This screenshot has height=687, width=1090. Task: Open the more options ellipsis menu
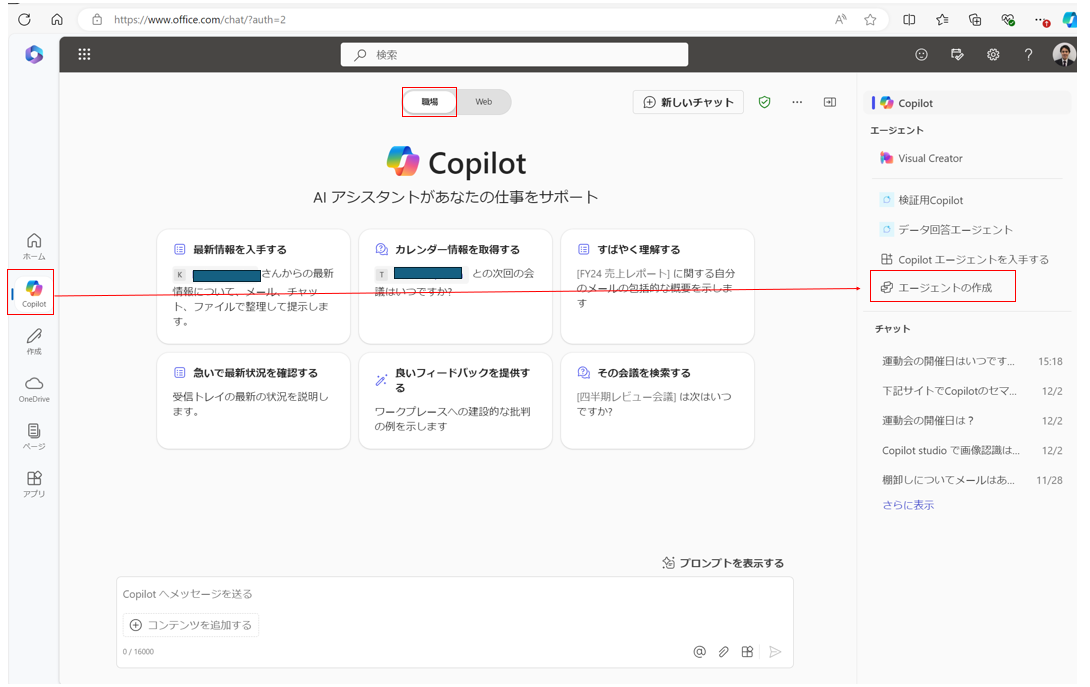coord(797,102)
